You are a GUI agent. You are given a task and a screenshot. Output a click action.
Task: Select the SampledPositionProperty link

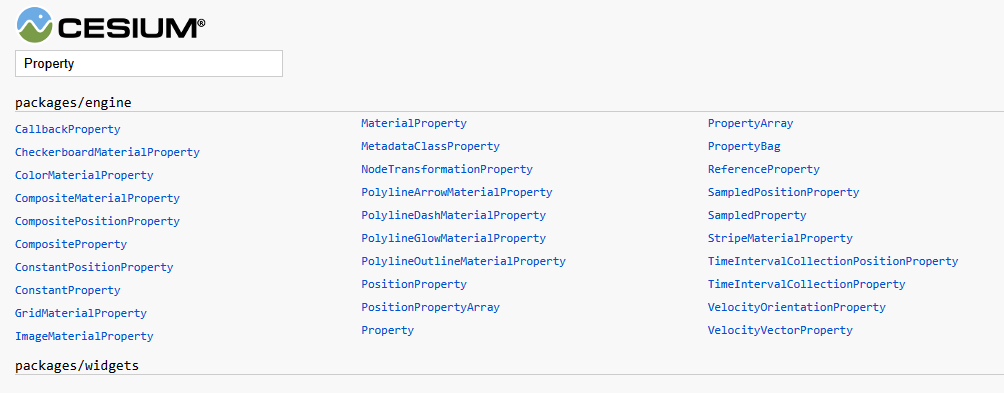[x=783, y=192]
